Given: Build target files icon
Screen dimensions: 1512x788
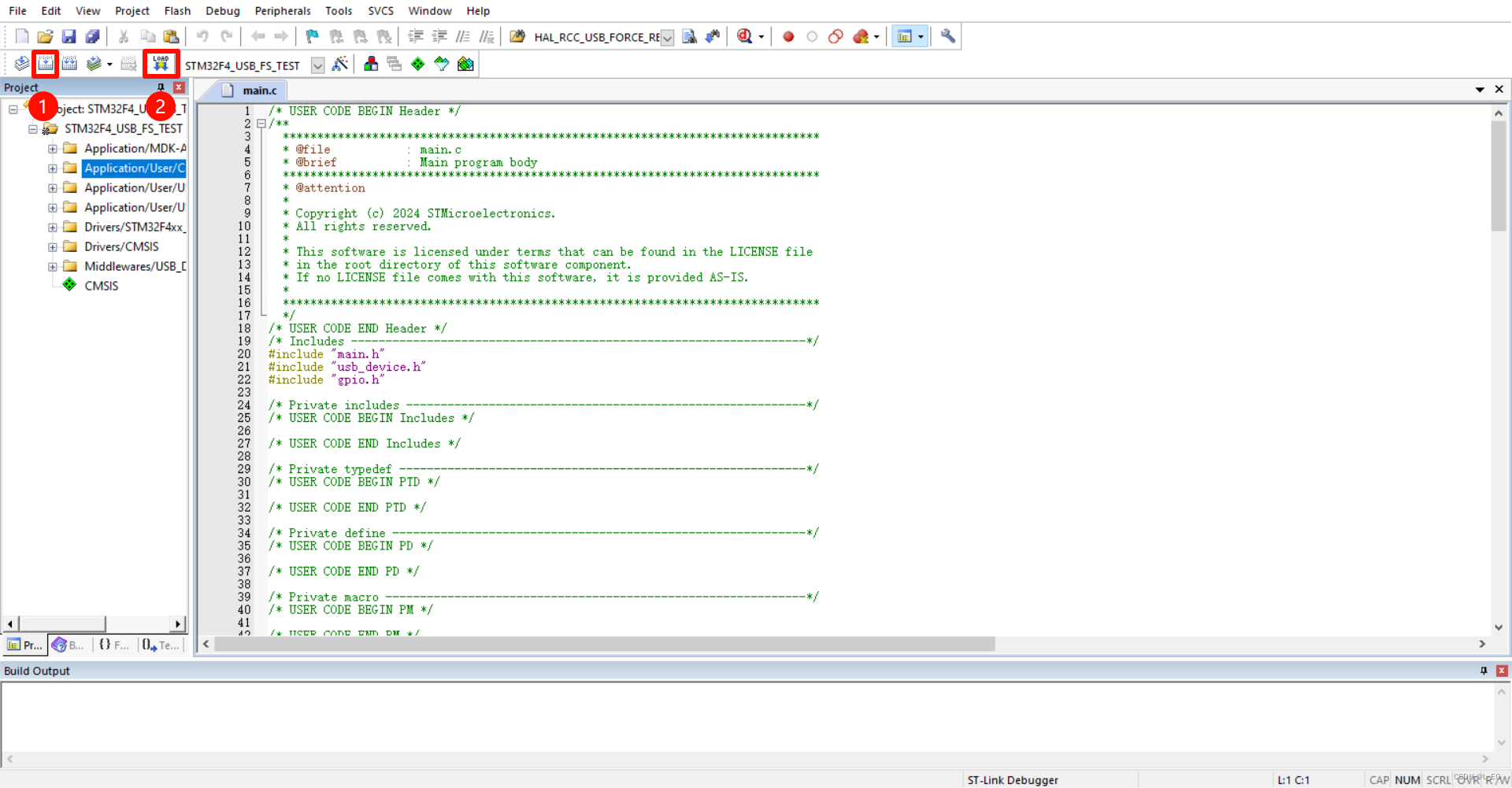Looking at the screenshot, I should (x=46, y=64).
